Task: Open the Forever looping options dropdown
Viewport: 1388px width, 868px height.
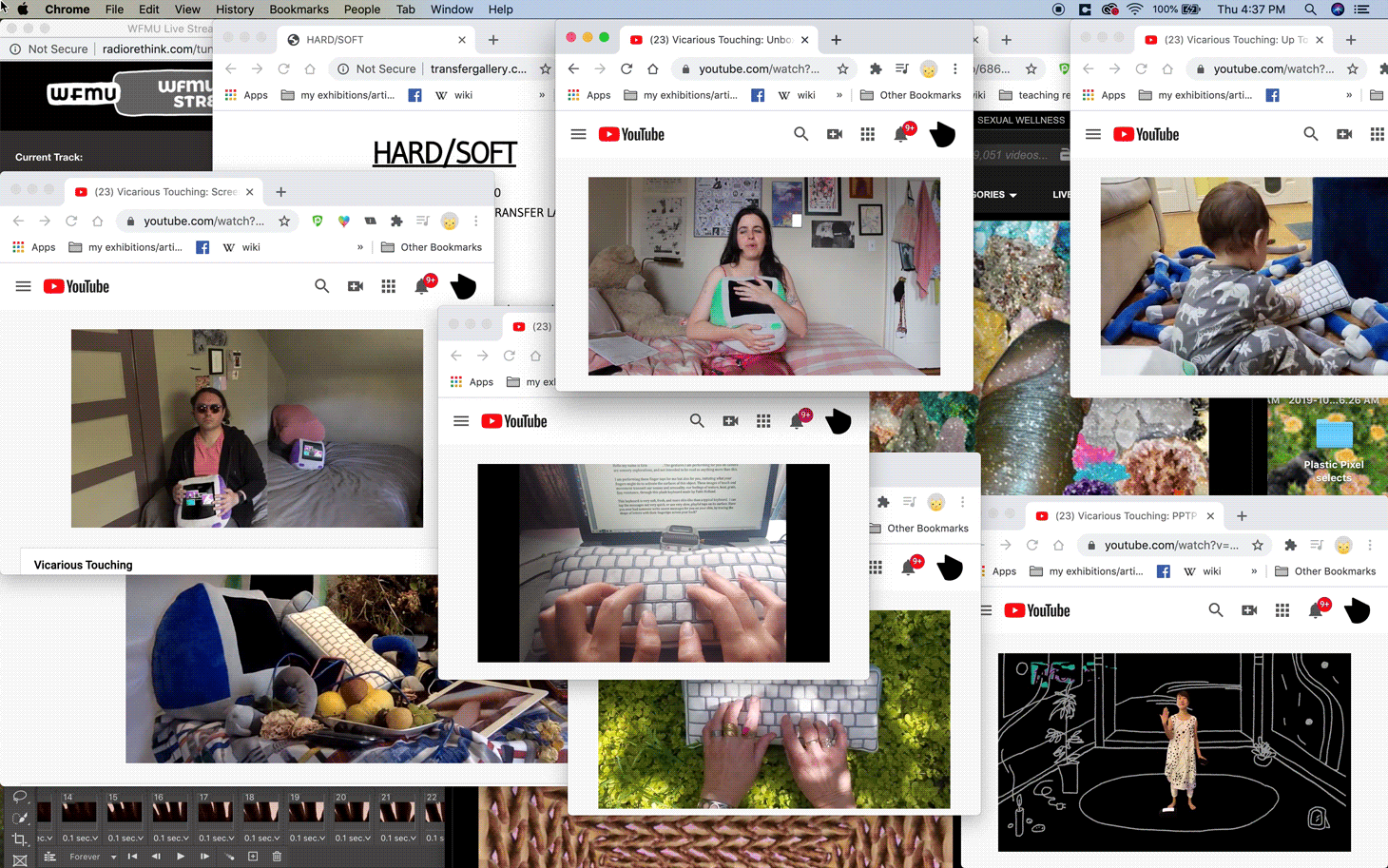Action: 113,857
